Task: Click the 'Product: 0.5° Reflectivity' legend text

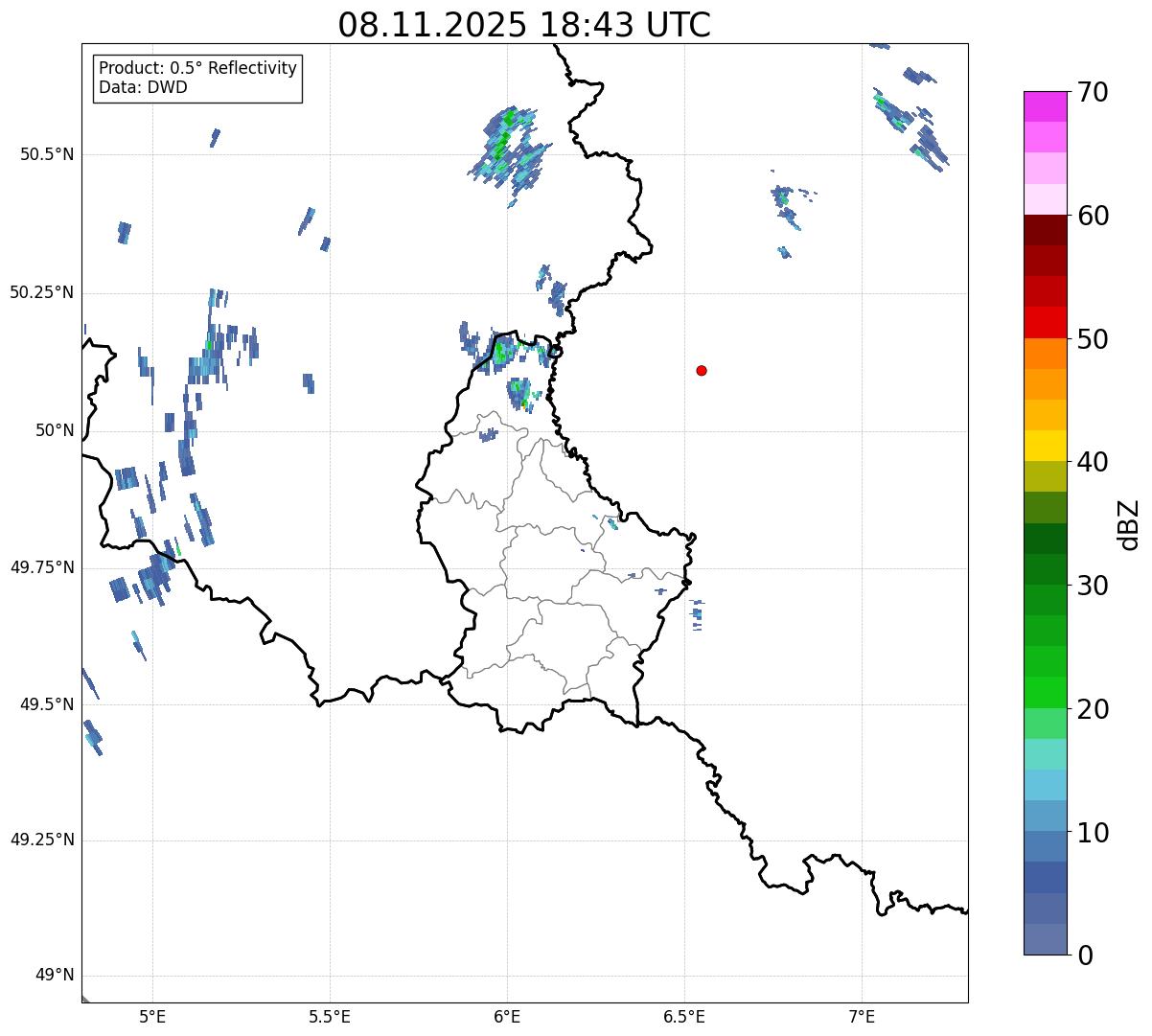Action: (x=197, y=68)
